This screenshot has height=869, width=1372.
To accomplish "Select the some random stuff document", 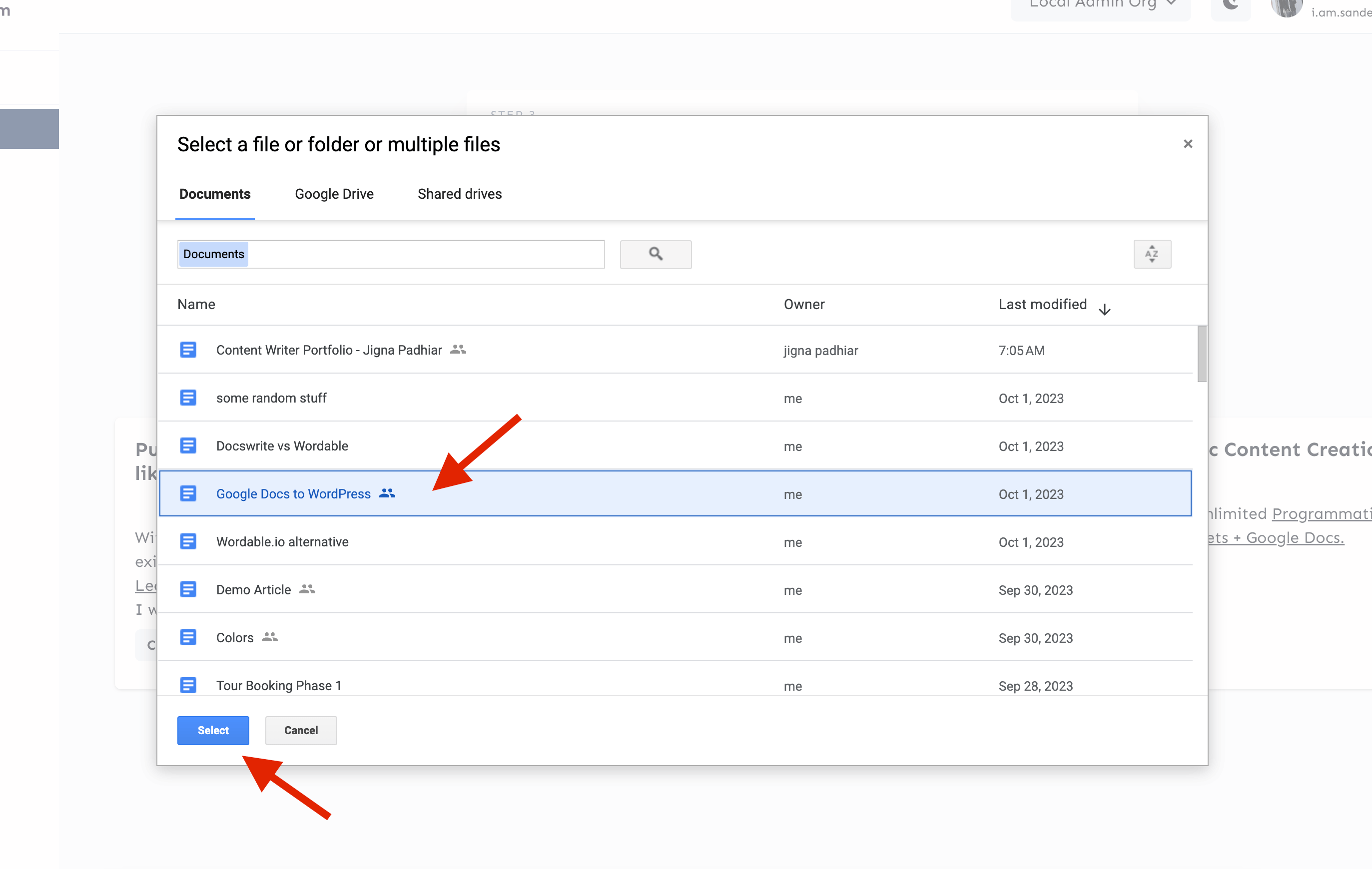I will pos(271,398).
